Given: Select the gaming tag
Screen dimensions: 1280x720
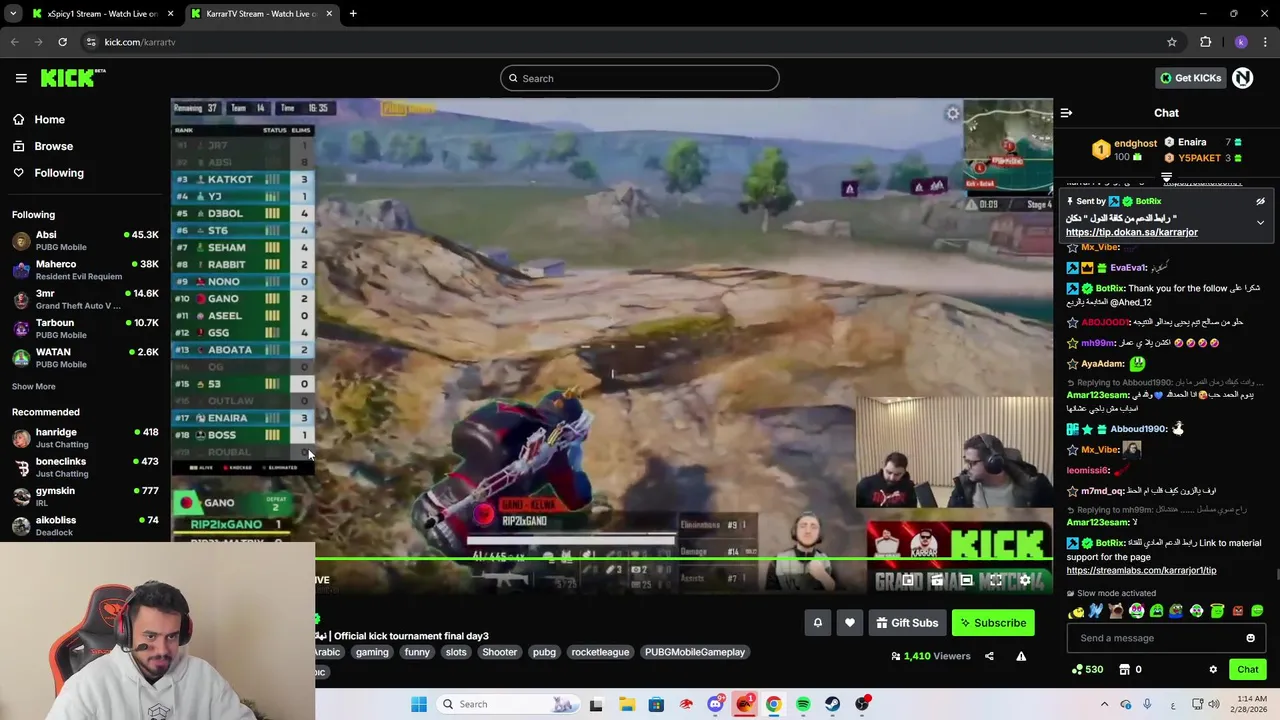Looking at the screenshot, I should click(x=372, y=652).
